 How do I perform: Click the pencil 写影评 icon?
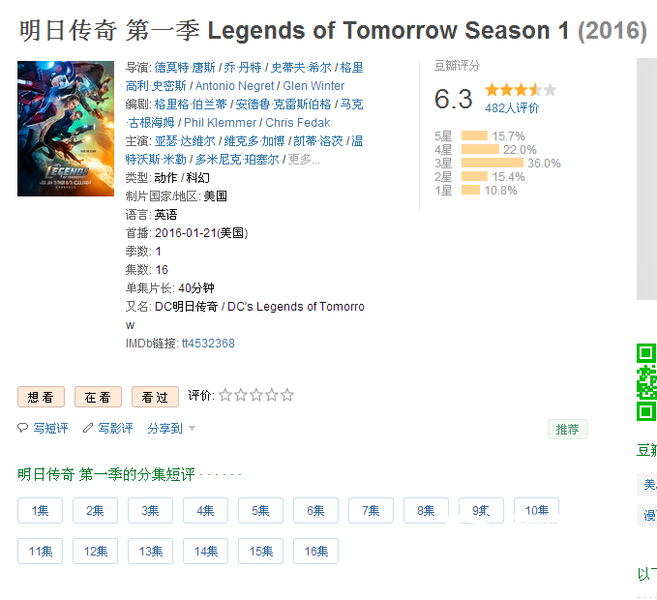click(x=88, y=428)
